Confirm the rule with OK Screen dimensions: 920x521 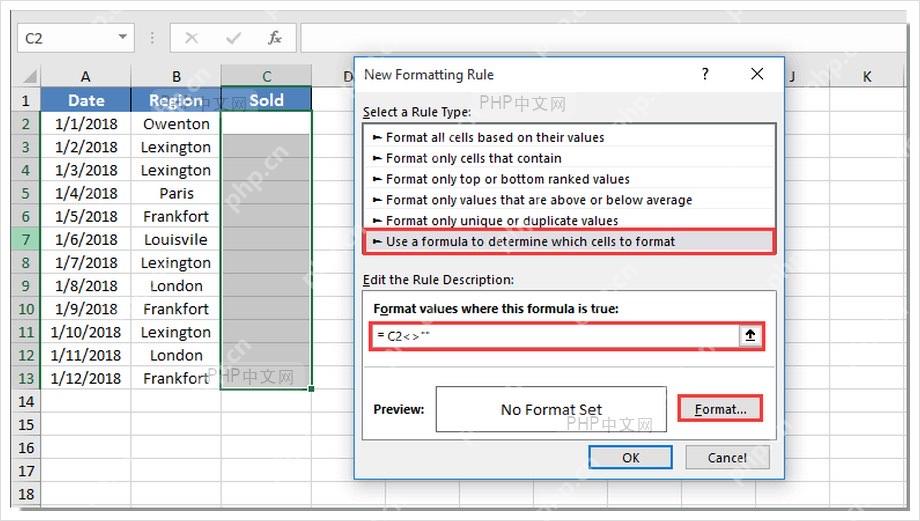(x=631, y=458)
